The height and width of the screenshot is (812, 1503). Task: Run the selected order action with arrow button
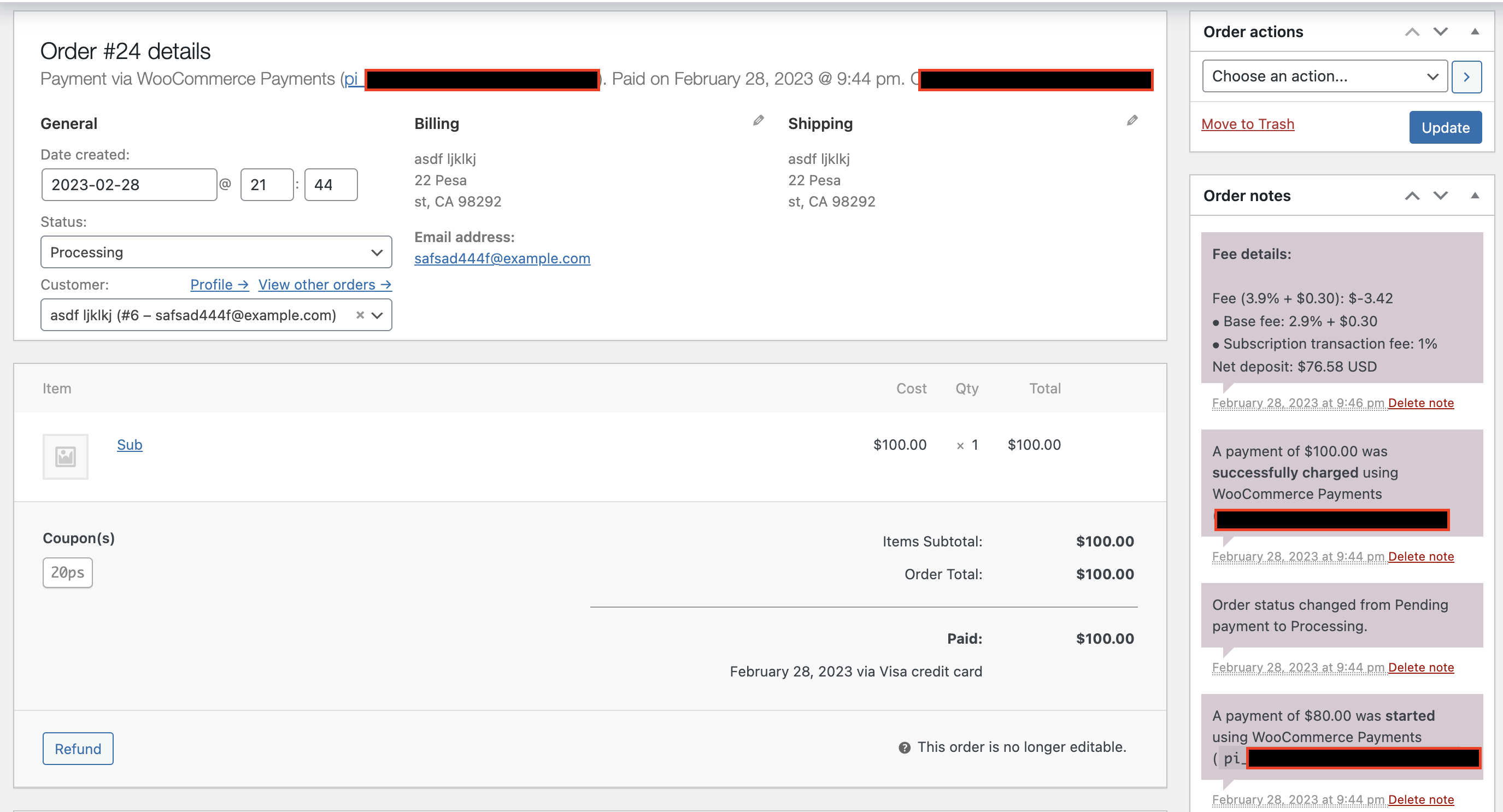point(1467,77)
